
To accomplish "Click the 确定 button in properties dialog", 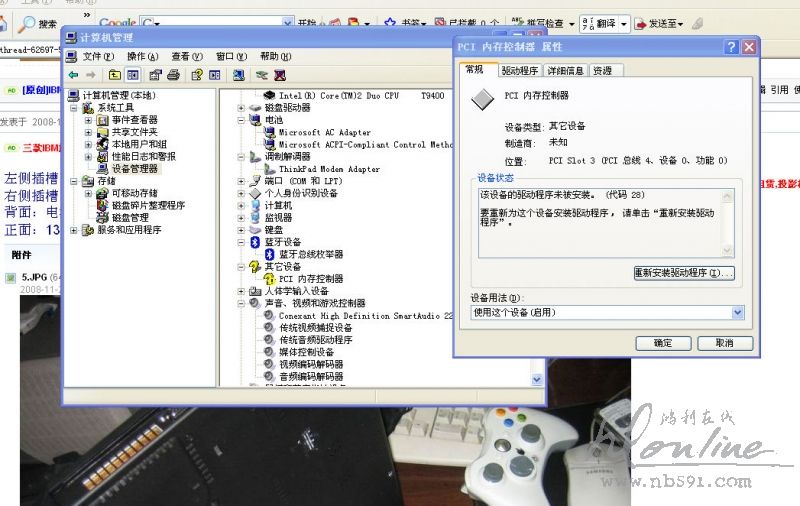I will pyautogui.click(x=663, y=343).
